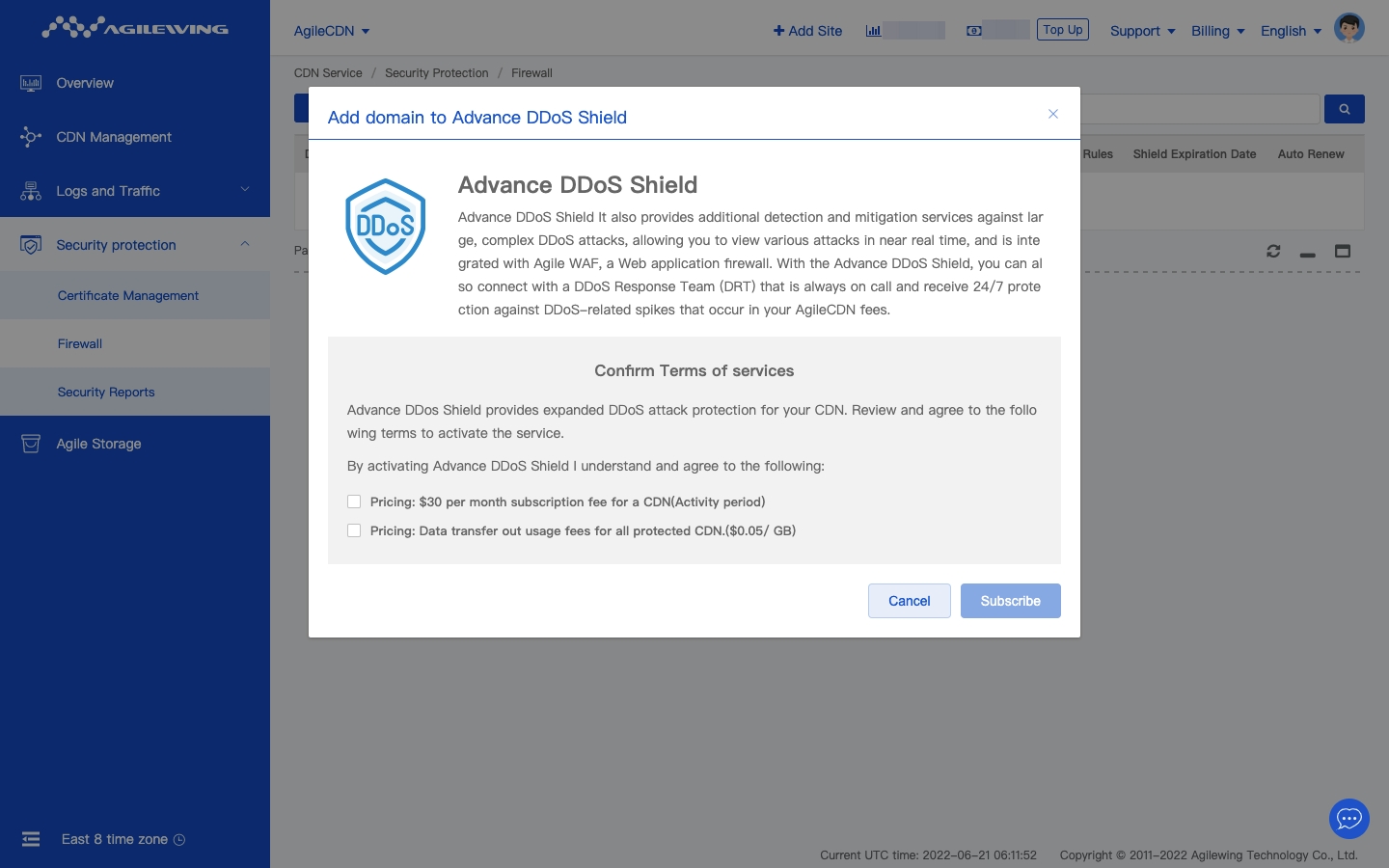Image resolution: width=1389 pixels, height=868 pixels.
Task: Collapse the sidebar using the hamburger icon
Action: click(31, 839)
